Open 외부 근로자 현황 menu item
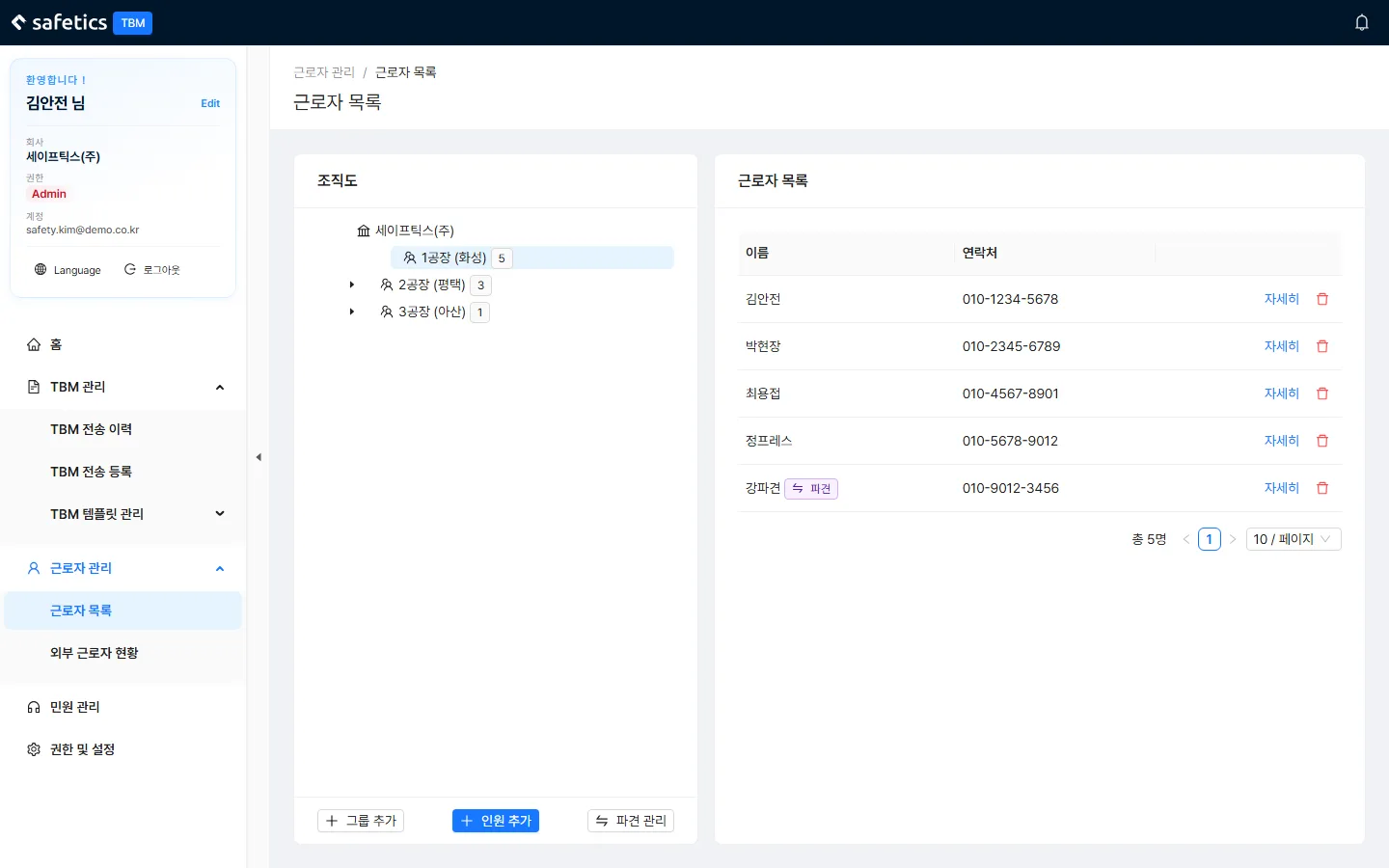 (123, 653)
